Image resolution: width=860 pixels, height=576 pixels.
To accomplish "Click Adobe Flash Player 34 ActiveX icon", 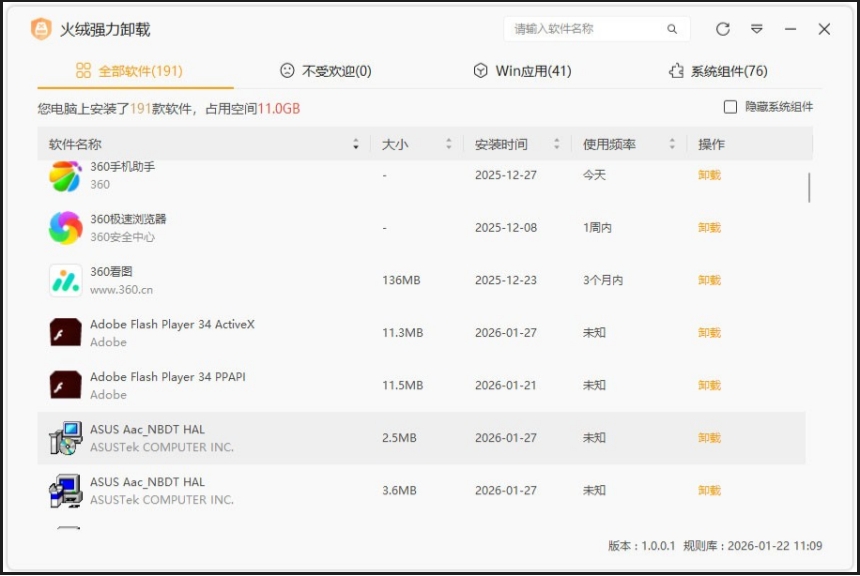I will click(x=65, y=332).
